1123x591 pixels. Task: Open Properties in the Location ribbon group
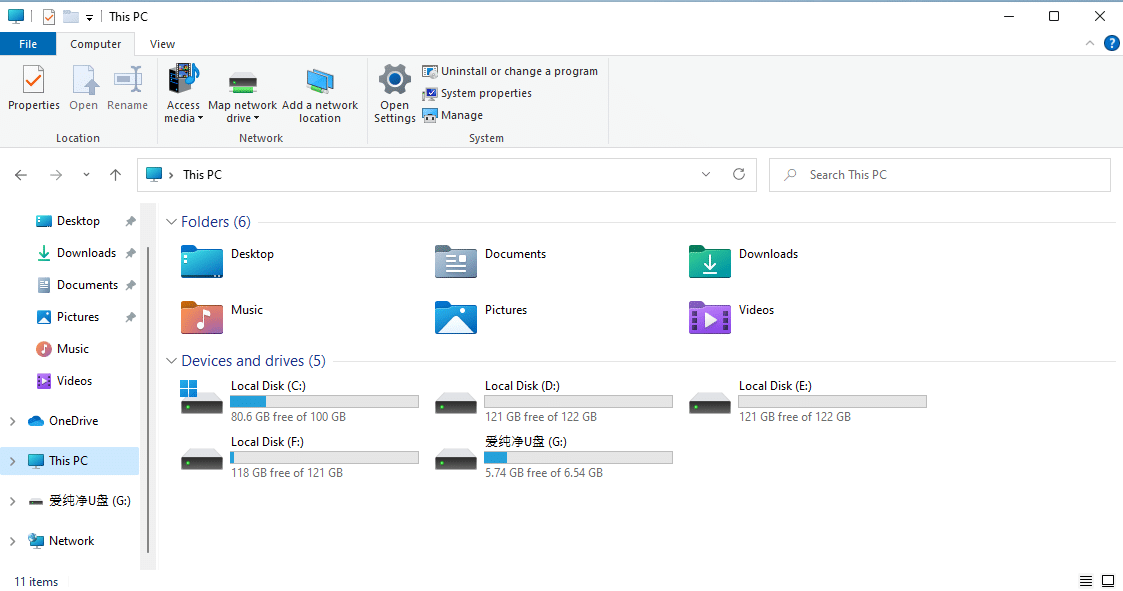pos(34,87)
